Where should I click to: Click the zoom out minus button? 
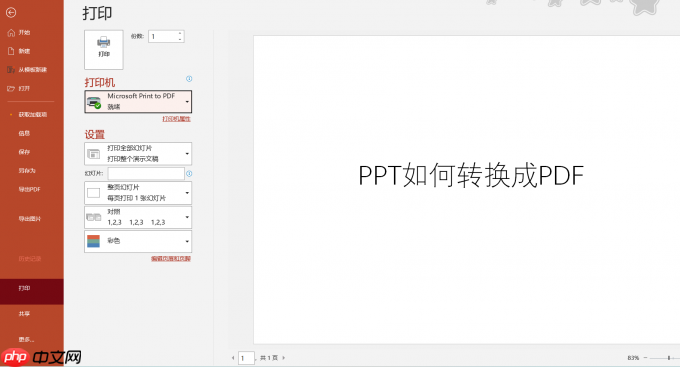pos(645,358)
